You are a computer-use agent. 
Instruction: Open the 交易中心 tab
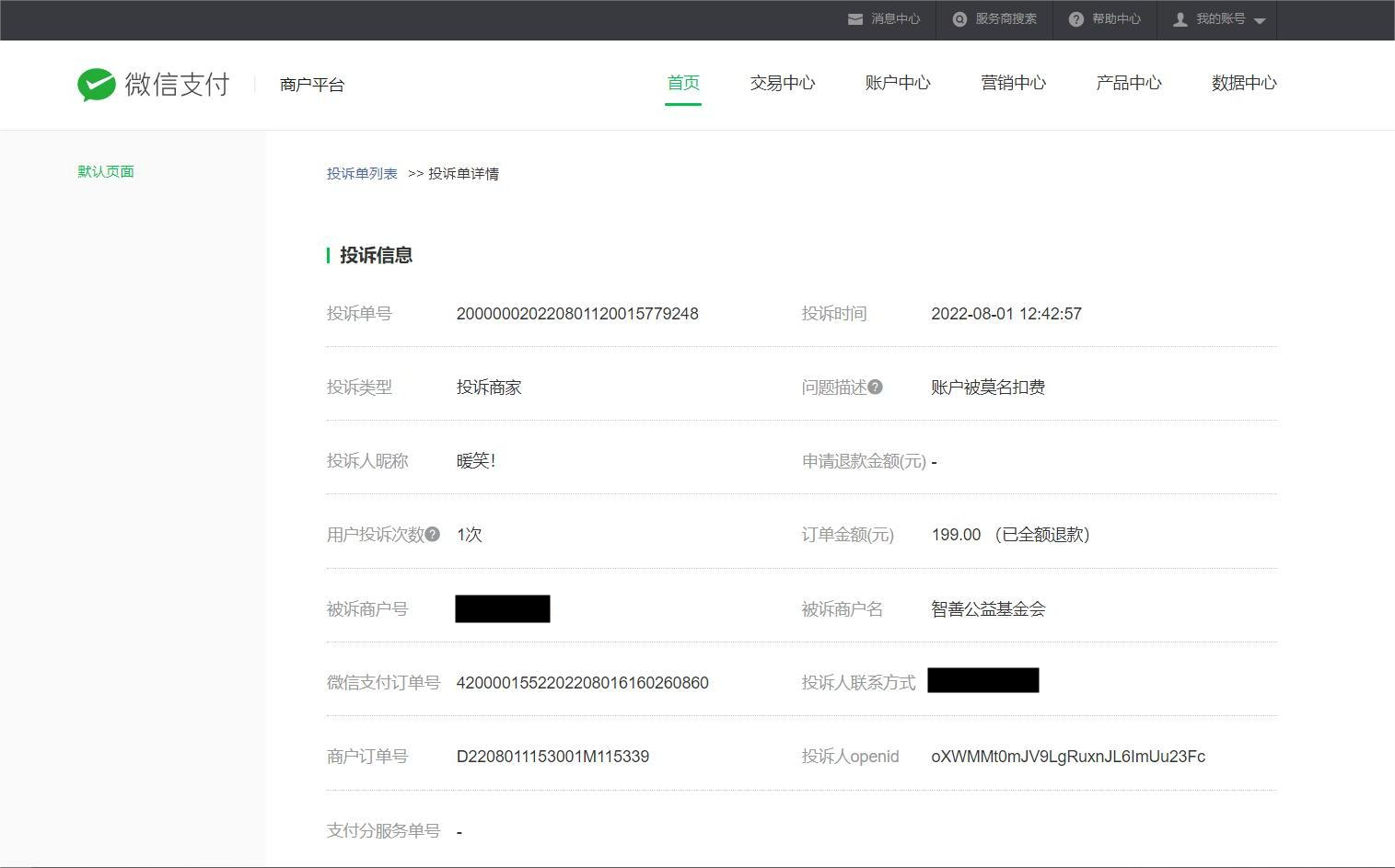pyautogui.click(x=783, y=83)
